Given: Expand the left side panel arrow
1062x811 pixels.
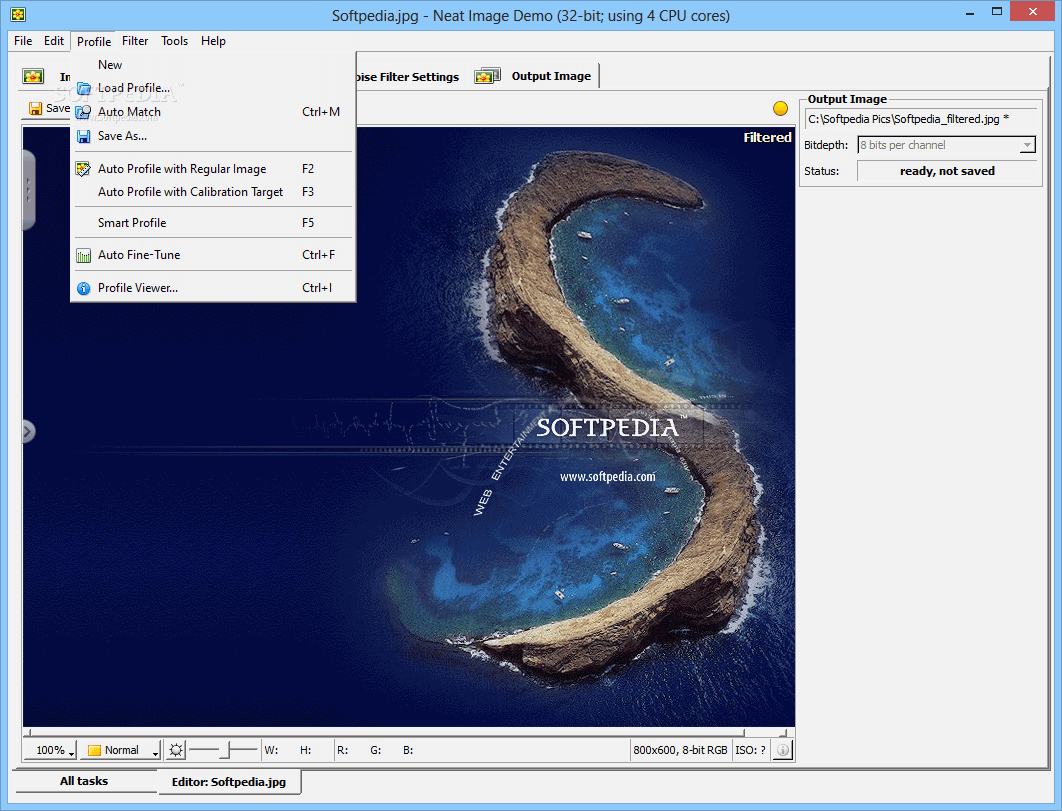Looking at the screenshot, I should [x=28, y=431].
